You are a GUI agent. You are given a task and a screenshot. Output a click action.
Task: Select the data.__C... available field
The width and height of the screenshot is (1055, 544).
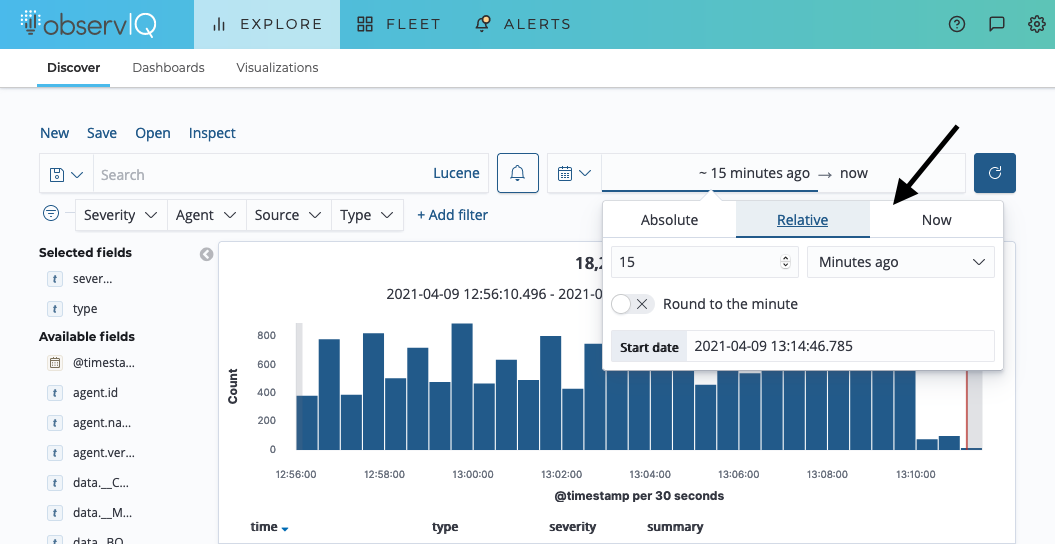101,483
